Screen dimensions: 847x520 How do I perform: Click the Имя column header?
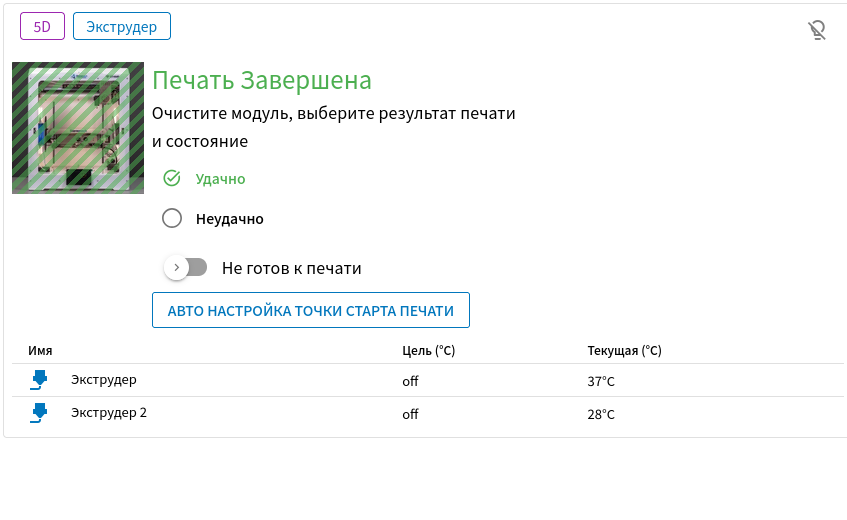[40, 351]
